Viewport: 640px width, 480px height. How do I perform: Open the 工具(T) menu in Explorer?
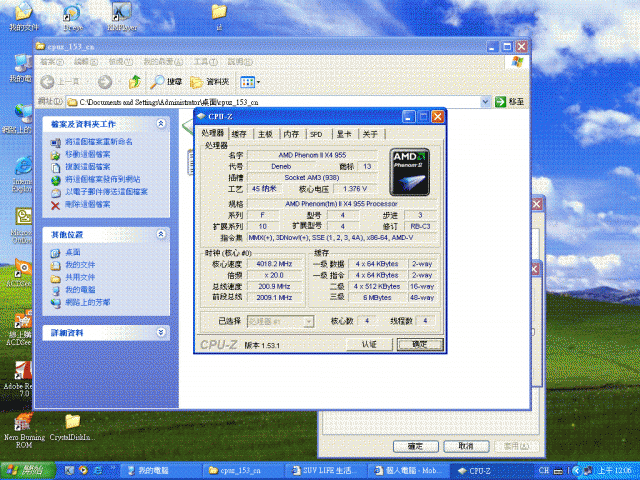[x=205, y=62]
